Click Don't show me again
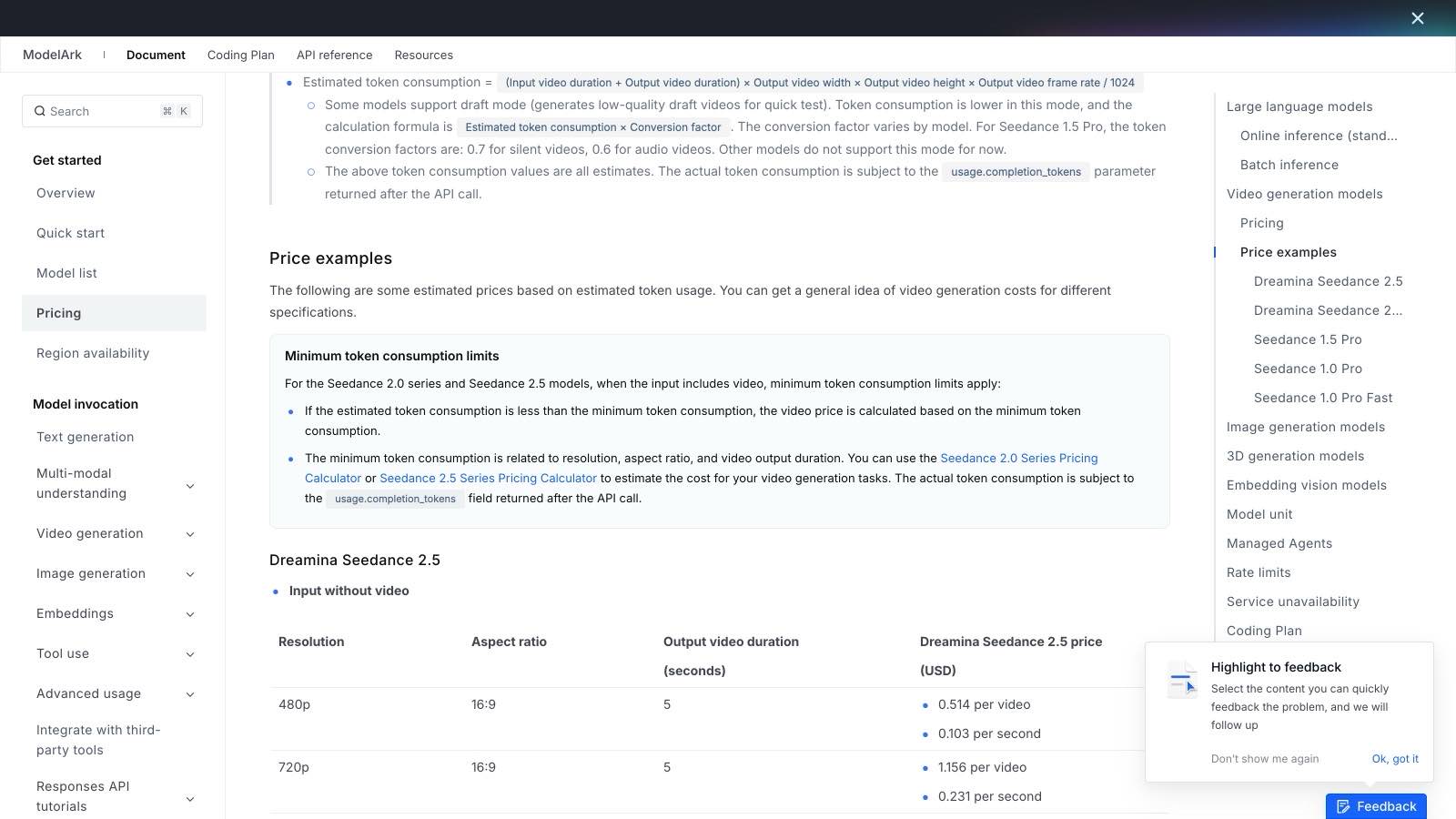Screen dimensions: 1456x819 pos(1265,759)
